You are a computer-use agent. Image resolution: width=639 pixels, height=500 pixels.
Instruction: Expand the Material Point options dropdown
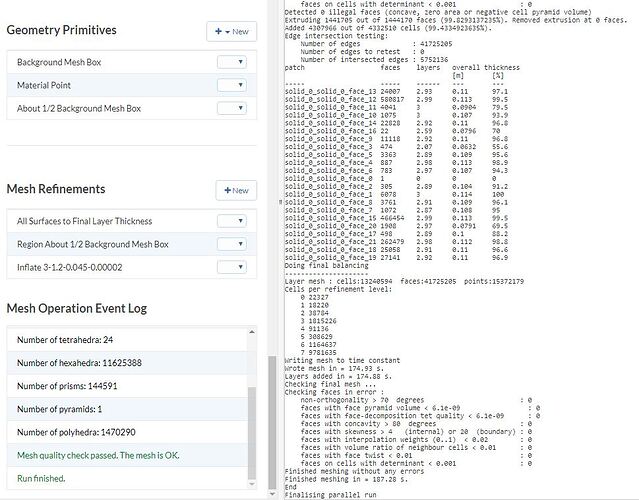[231, 85]
